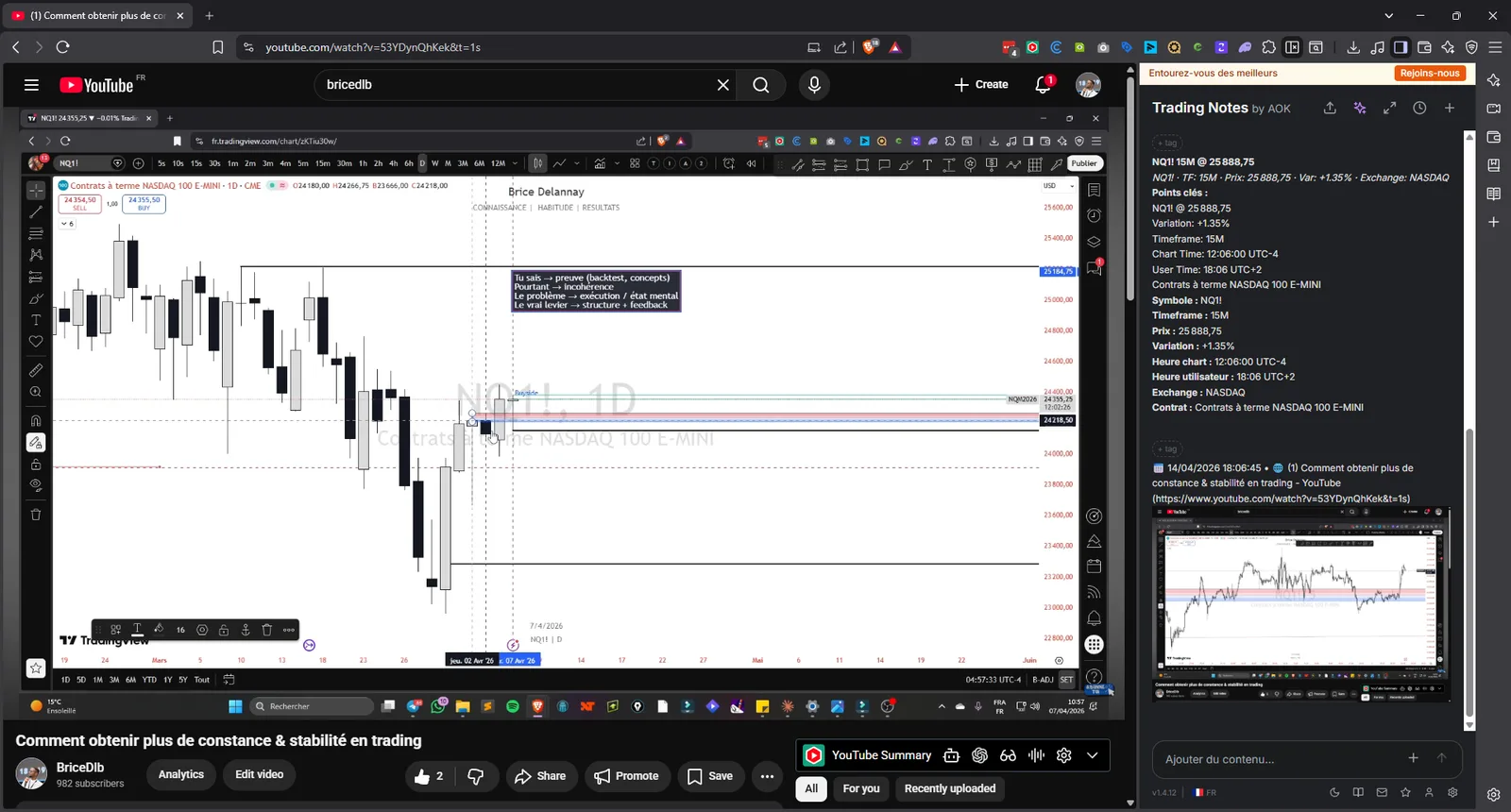Open the guide book icon in footer
The width and height of the screenshot is (1511, 812).
(1358, 792)
